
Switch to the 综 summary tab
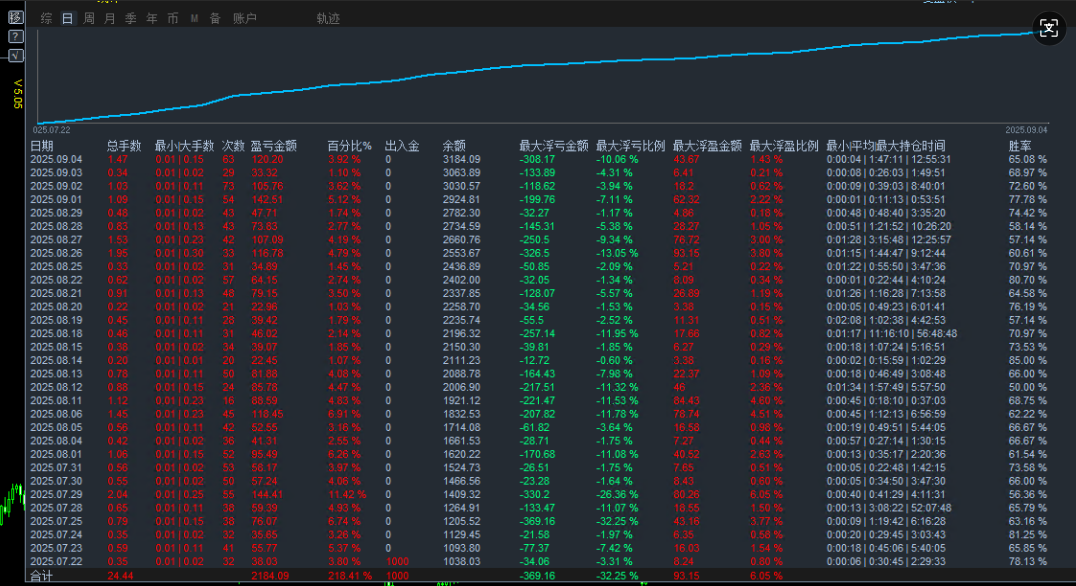pyautogui.click(x=46, y=18)
